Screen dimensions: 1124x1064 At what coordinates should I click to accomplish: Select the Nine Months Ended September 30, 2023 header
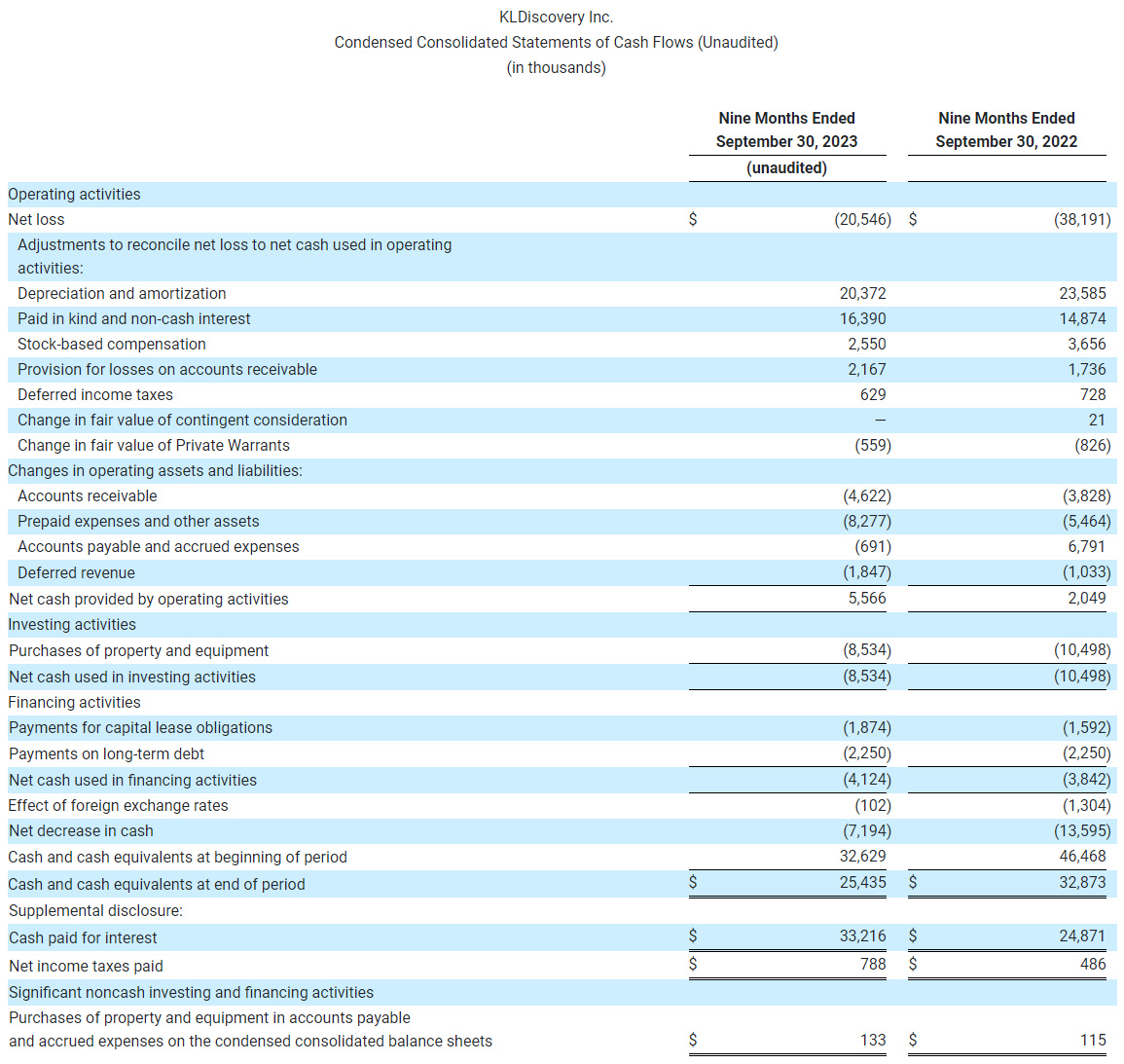tap(787, 129)
